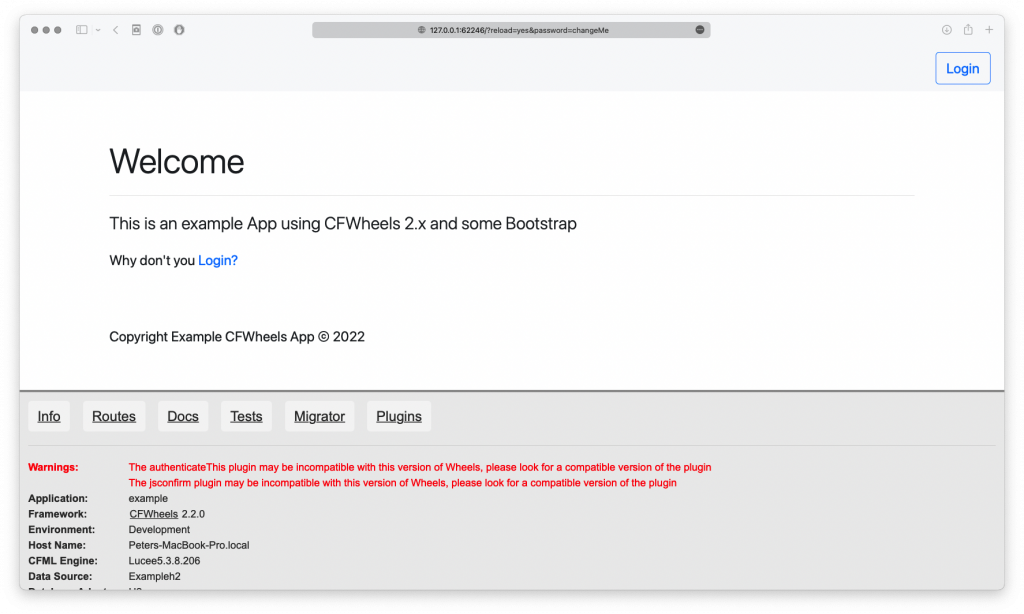Open the CFWheels framework link
This screenshot has height=614, width=1024.
pyautogui.click(x=153, y=514)
